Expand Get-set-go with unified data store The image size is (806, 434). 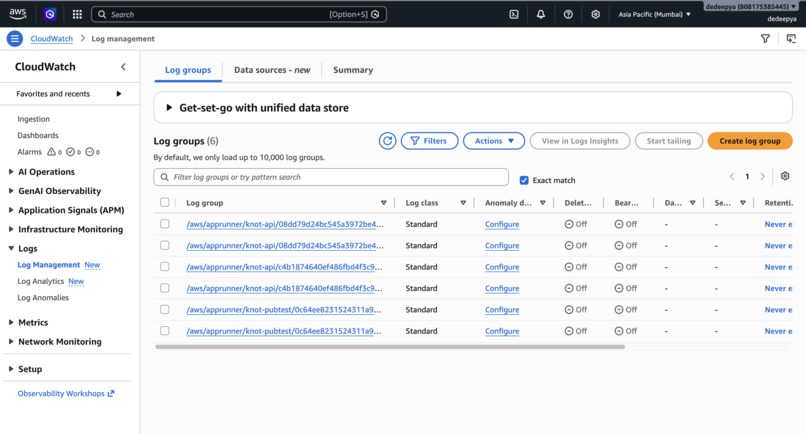coord(169,107)
